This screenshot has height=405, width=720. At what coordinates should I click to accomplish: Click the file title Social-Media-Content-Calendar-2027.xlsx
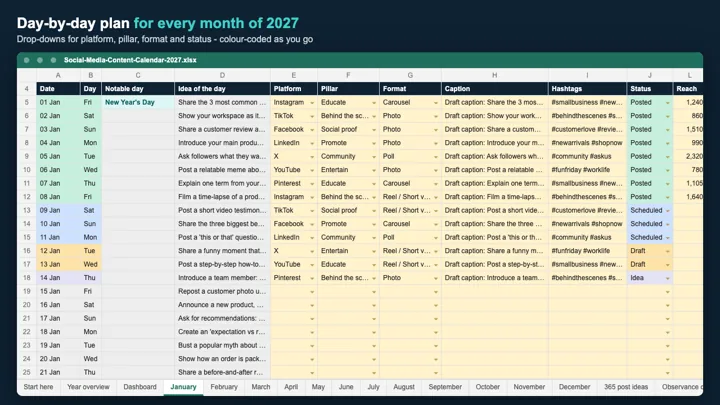(x=130, y=60)
